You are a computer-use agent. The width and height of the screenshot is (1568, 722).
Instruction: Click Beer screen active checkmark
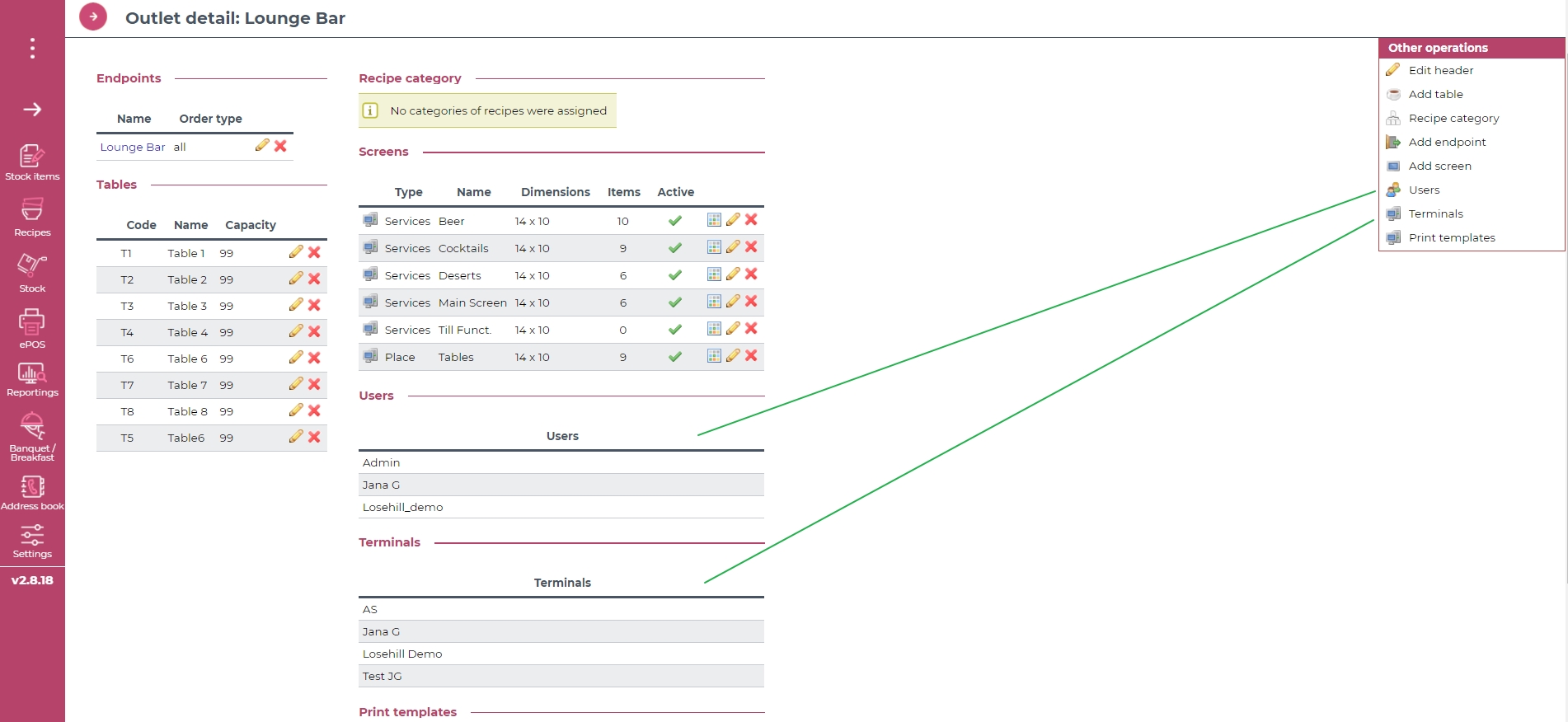675,221
